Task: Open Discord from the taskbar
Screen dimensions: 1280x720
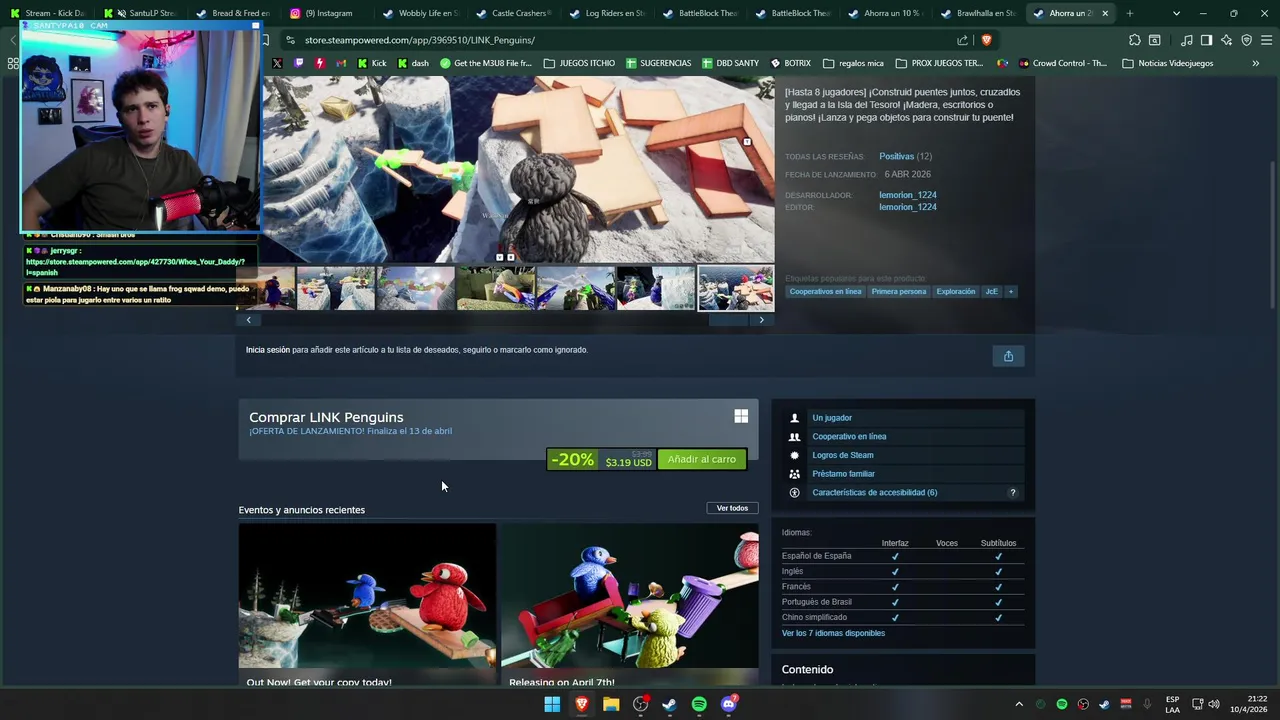Action: [729, 704]
